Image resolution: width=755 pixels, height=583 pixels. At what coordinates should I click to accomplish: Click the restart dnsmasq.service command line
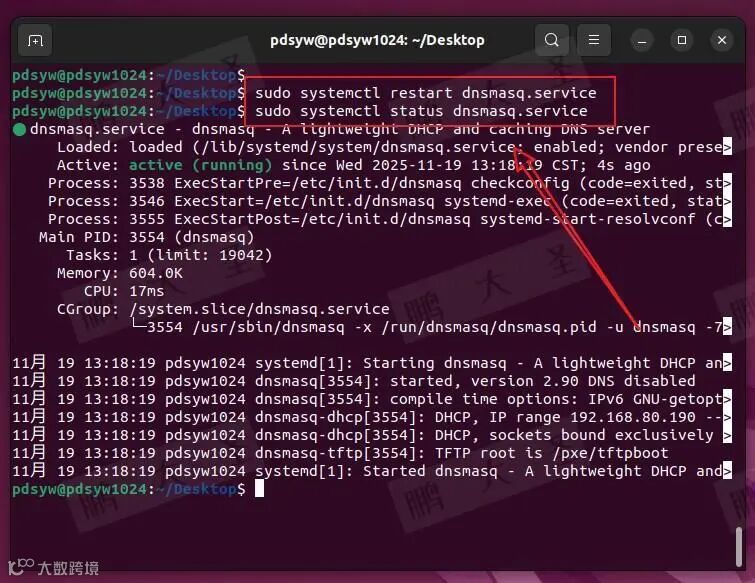click(426, 93)
